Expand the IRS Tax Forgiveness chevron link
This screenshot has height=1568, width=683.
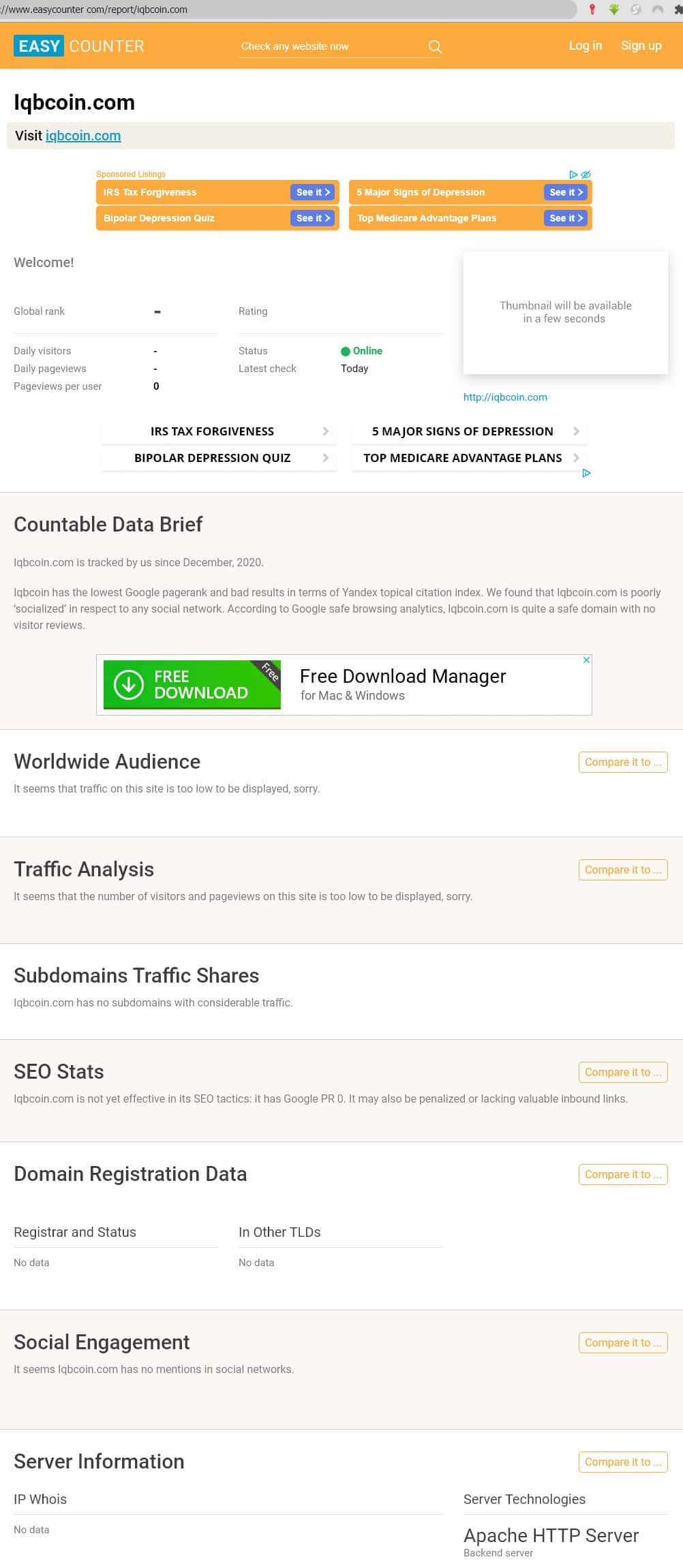(325, 431)
